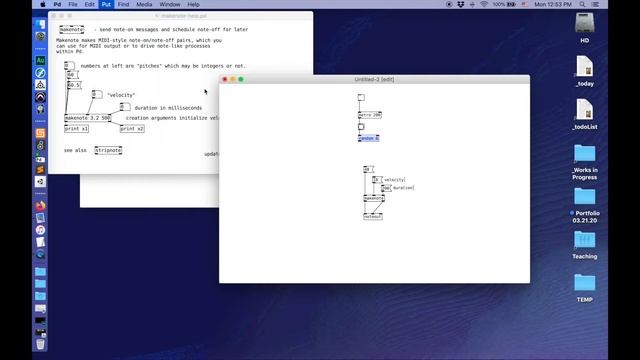Image resolution: width=640 pixels, height=360 pixels.
Task: Open the File menu
Action: pyautogui.click(x=73, y=4)
